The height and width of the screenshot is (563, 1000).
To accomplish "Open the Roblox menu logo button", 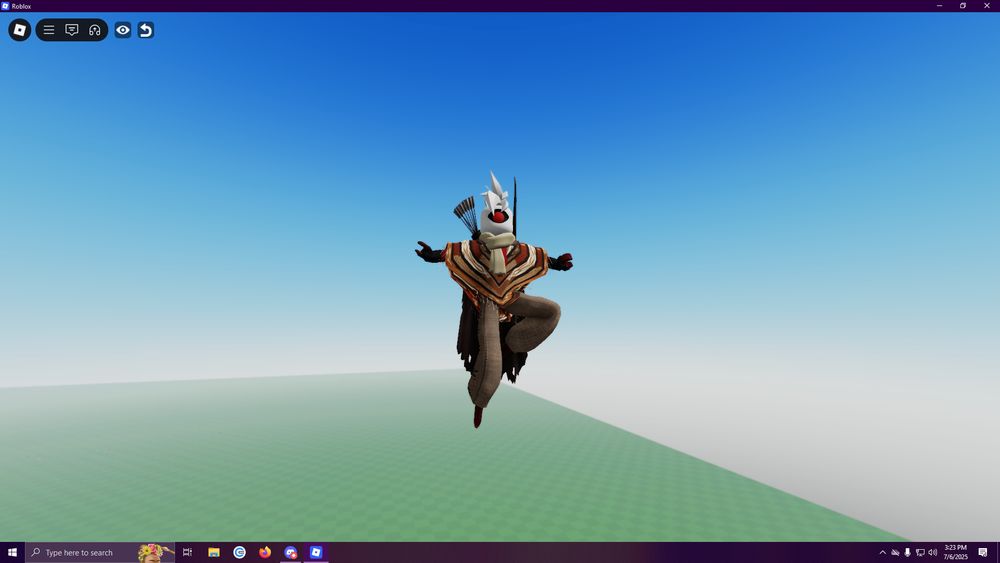I will tap(20, 30).
